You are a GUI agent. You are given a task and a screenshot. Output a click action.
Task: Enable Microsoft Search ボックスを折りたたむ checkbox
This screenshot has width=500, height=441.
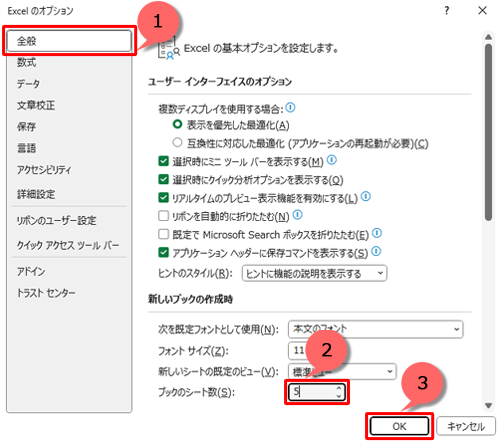(163, 234)
